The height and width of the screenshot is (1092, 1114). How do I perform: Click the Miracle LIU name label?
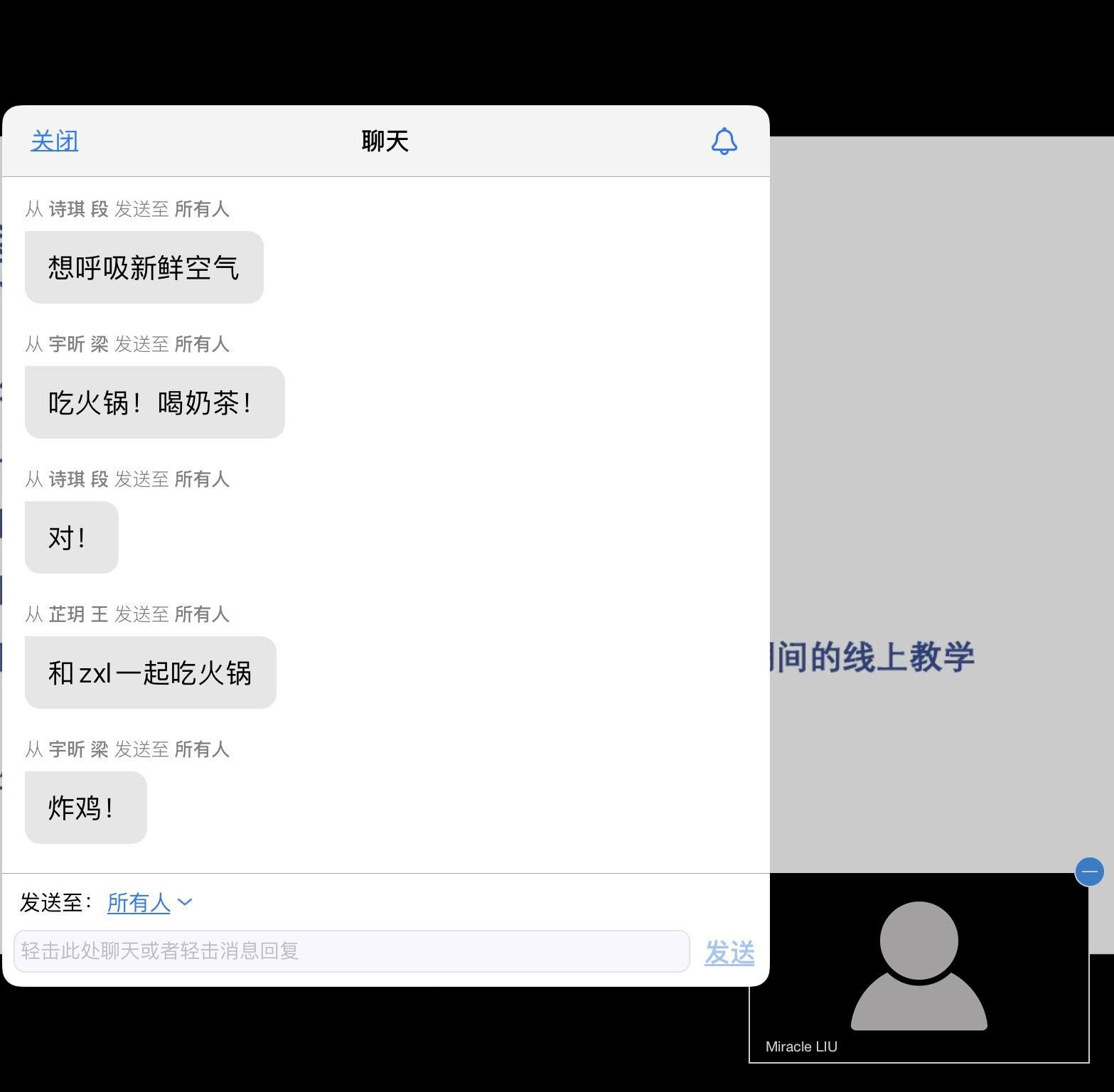click(x=801, y=1046)
